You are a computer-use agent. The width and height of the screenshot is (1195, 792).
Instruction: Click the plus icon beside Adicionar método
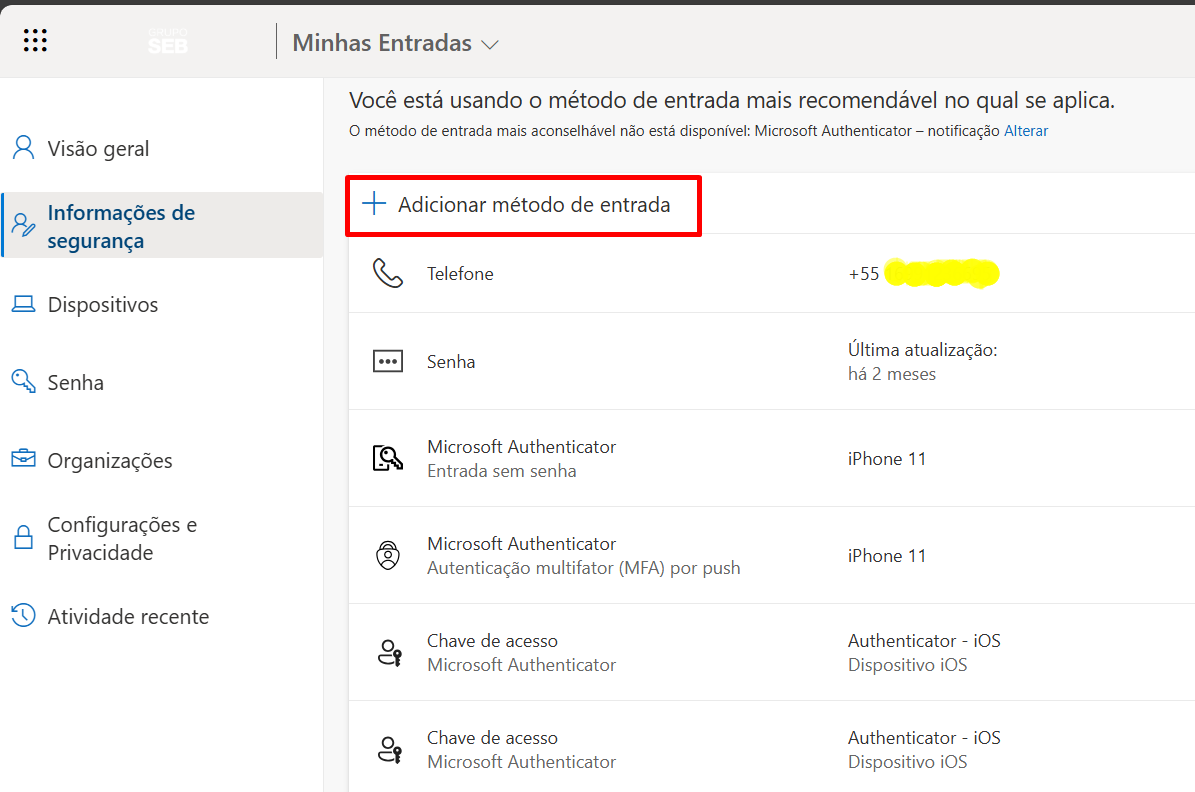coord(373,204)
